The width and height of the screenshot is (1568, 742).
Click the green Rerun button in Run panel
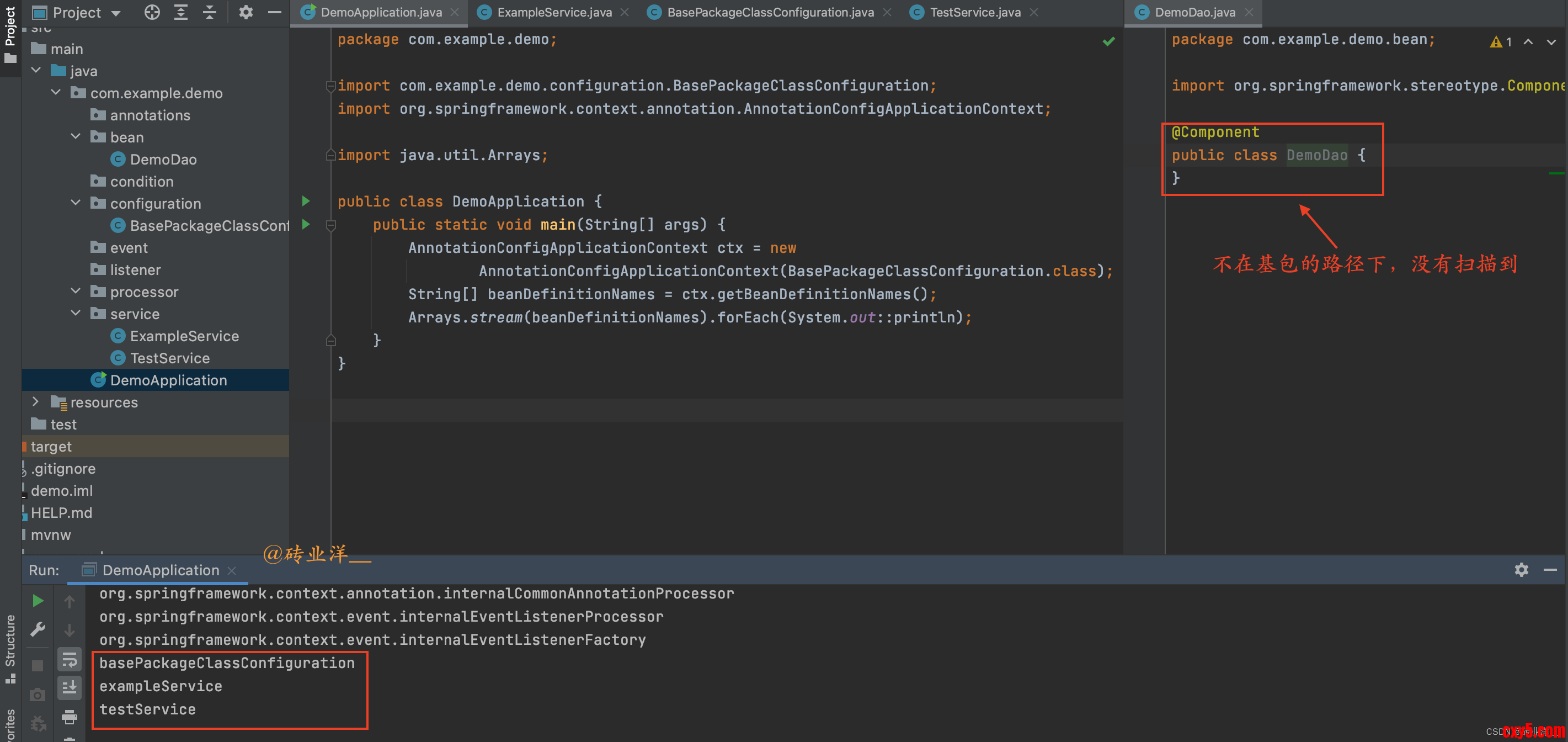pos(38,601)
